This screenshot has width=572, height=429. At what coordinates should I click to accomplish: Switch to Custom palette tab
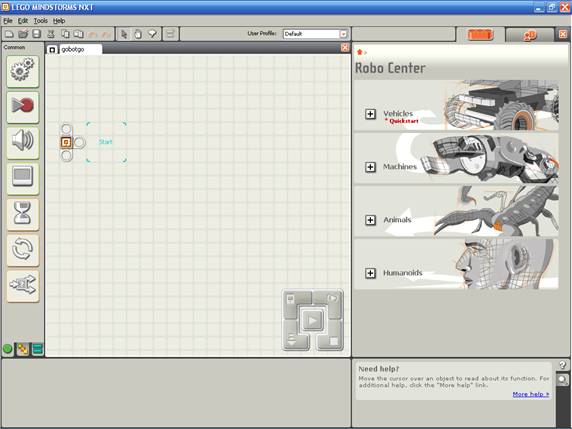coord(37,349)
